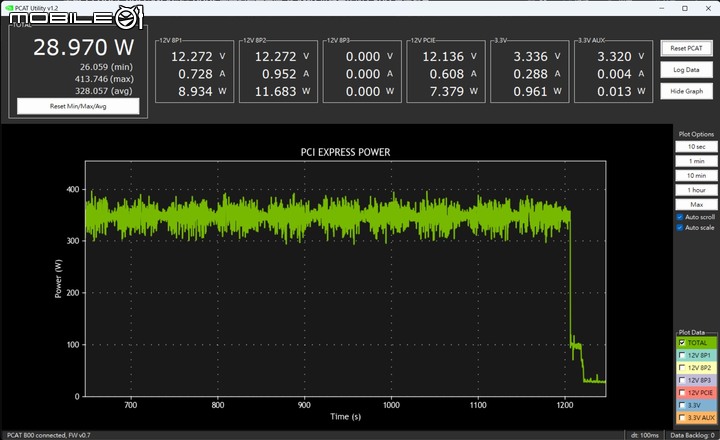This screenshot has height=440, width=720.
Task: Click the PCAT Utility app icon in title bar
Action: point(9,8)
